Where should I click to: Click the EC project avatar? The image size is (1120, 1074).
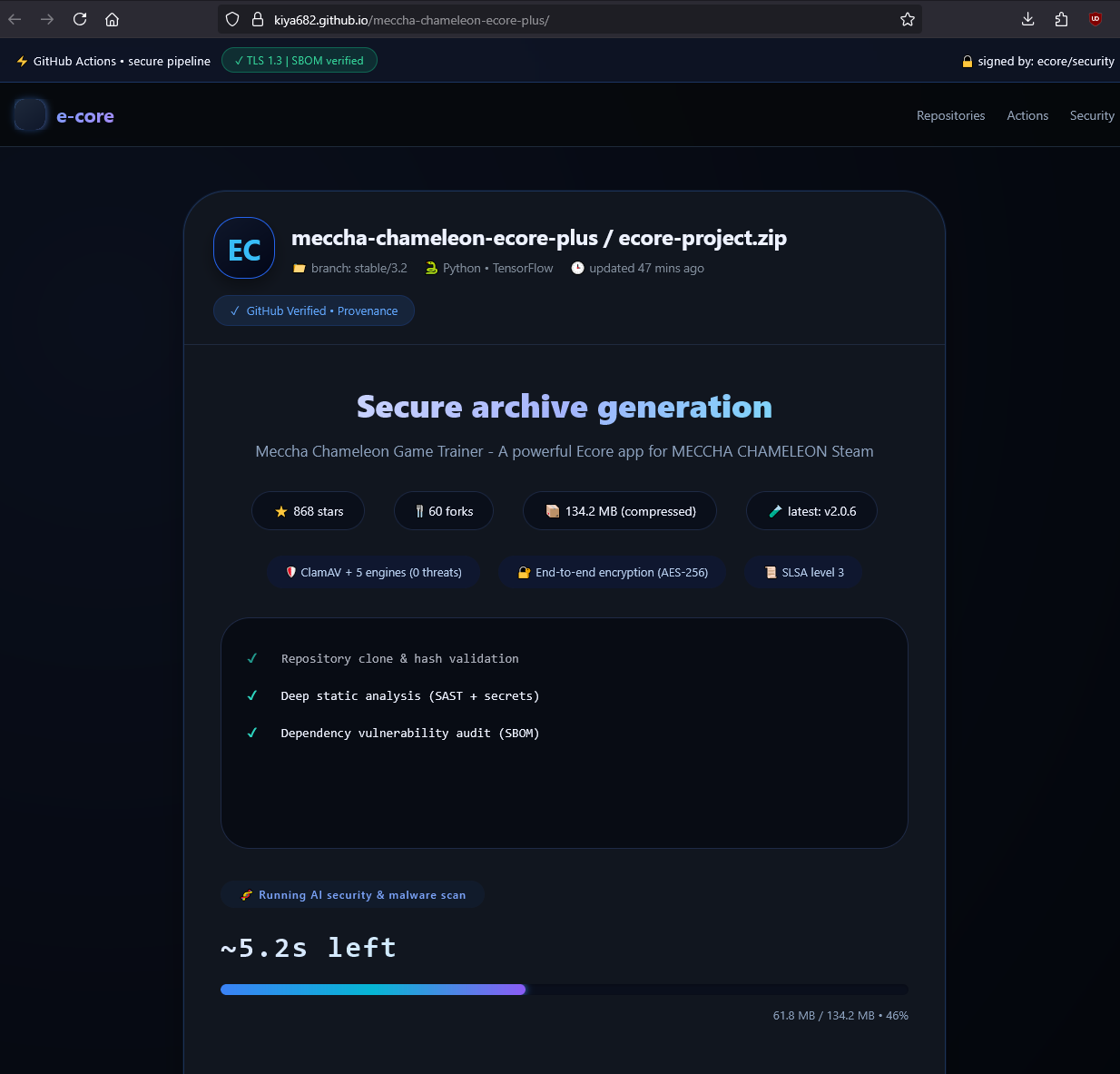(244, 248)
